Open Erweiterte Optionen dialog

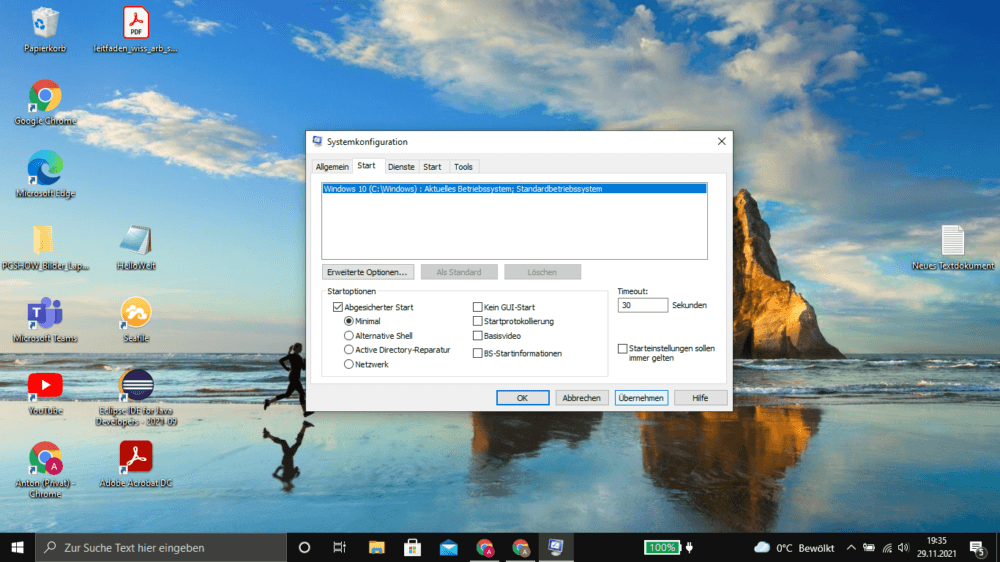coord(367,272)
